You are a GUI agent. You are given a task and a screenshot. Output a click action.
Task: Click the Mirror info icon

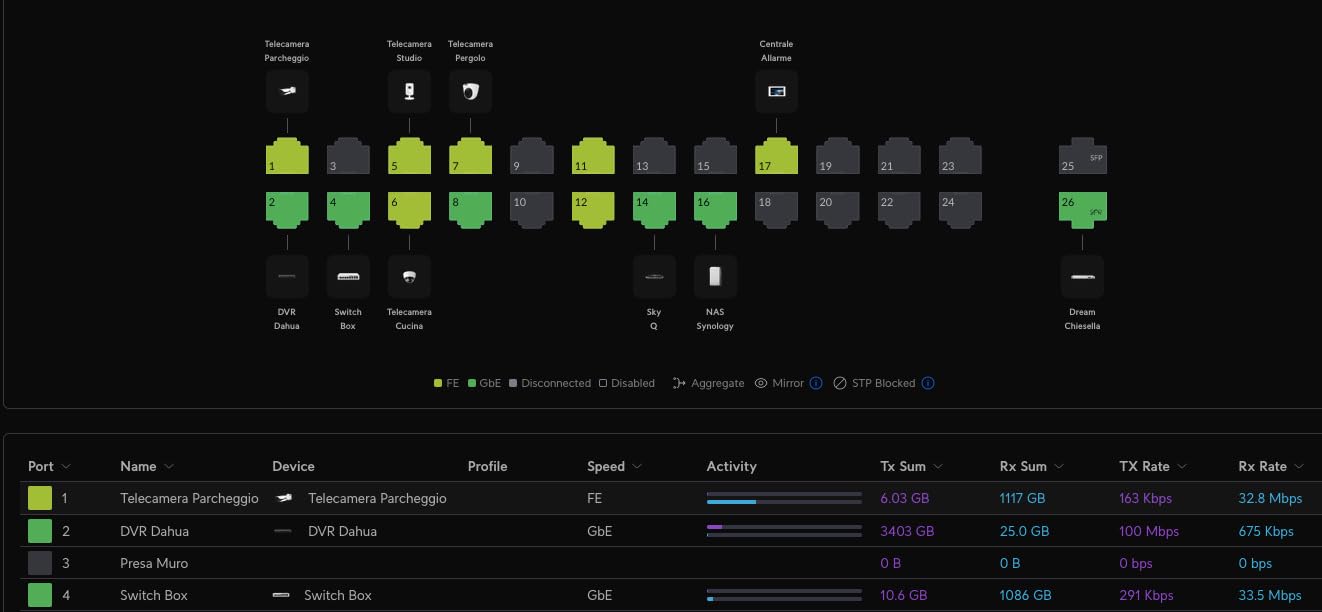coord(815,383)
